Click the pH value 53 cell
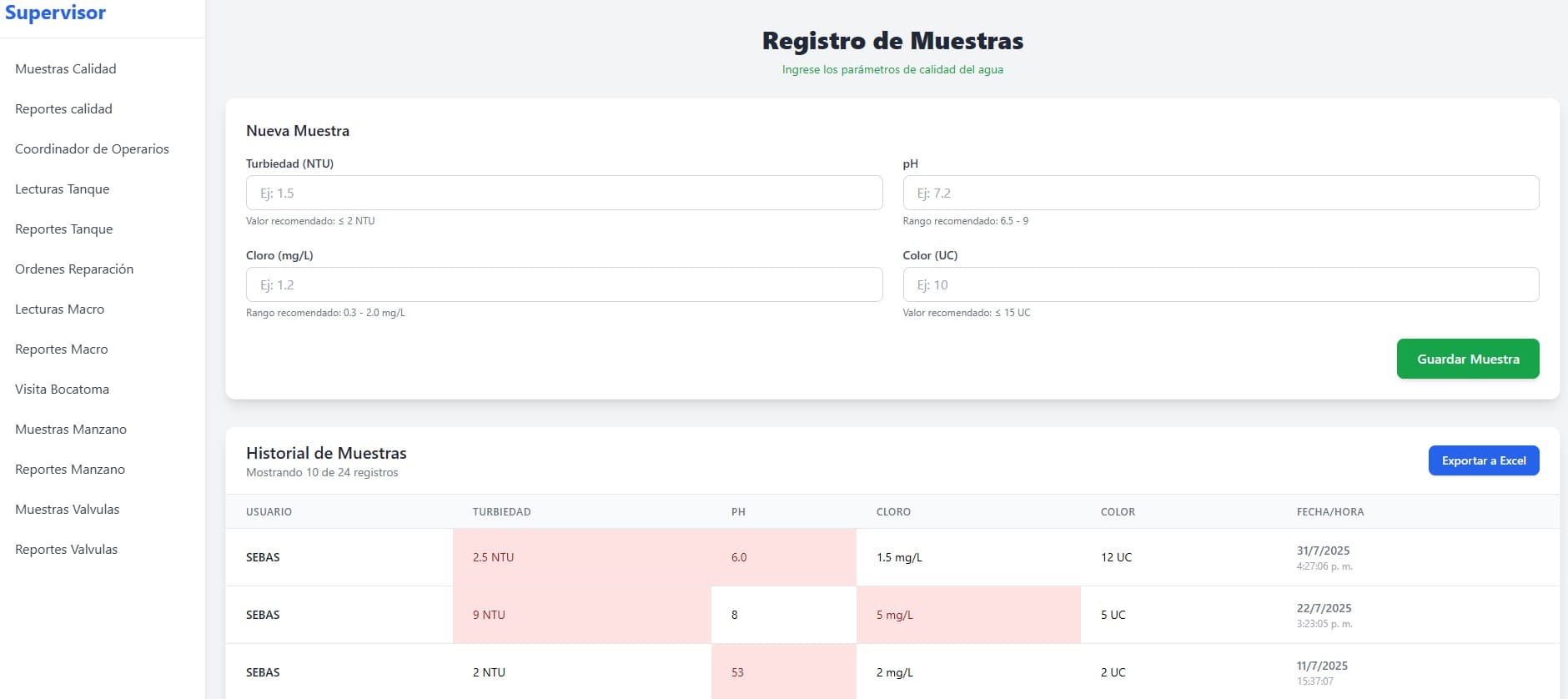Viewport: 1568px width, 699px height. [x=784, y=672]
